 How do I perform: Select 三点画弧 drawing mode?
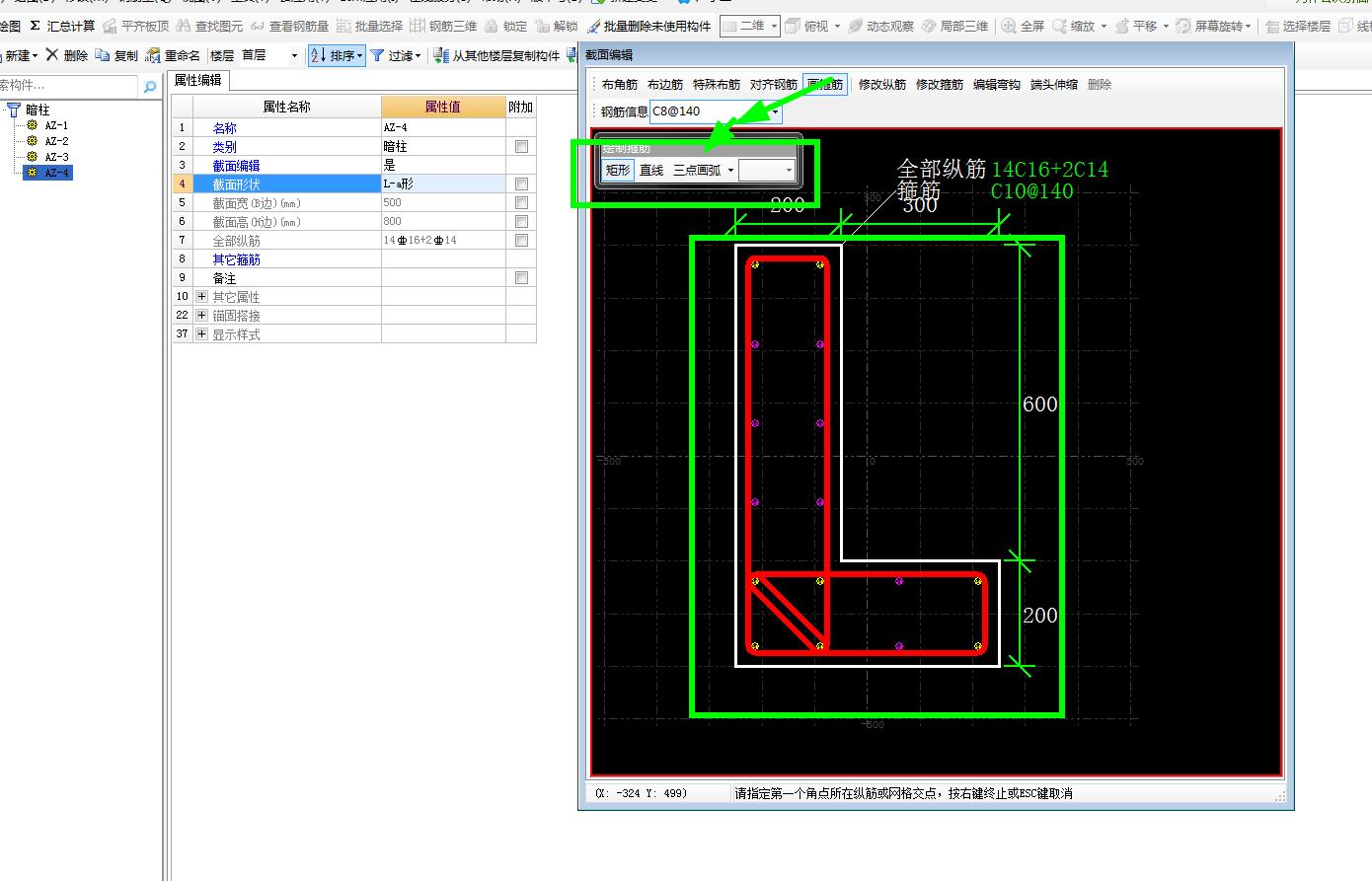coord(697,171)
